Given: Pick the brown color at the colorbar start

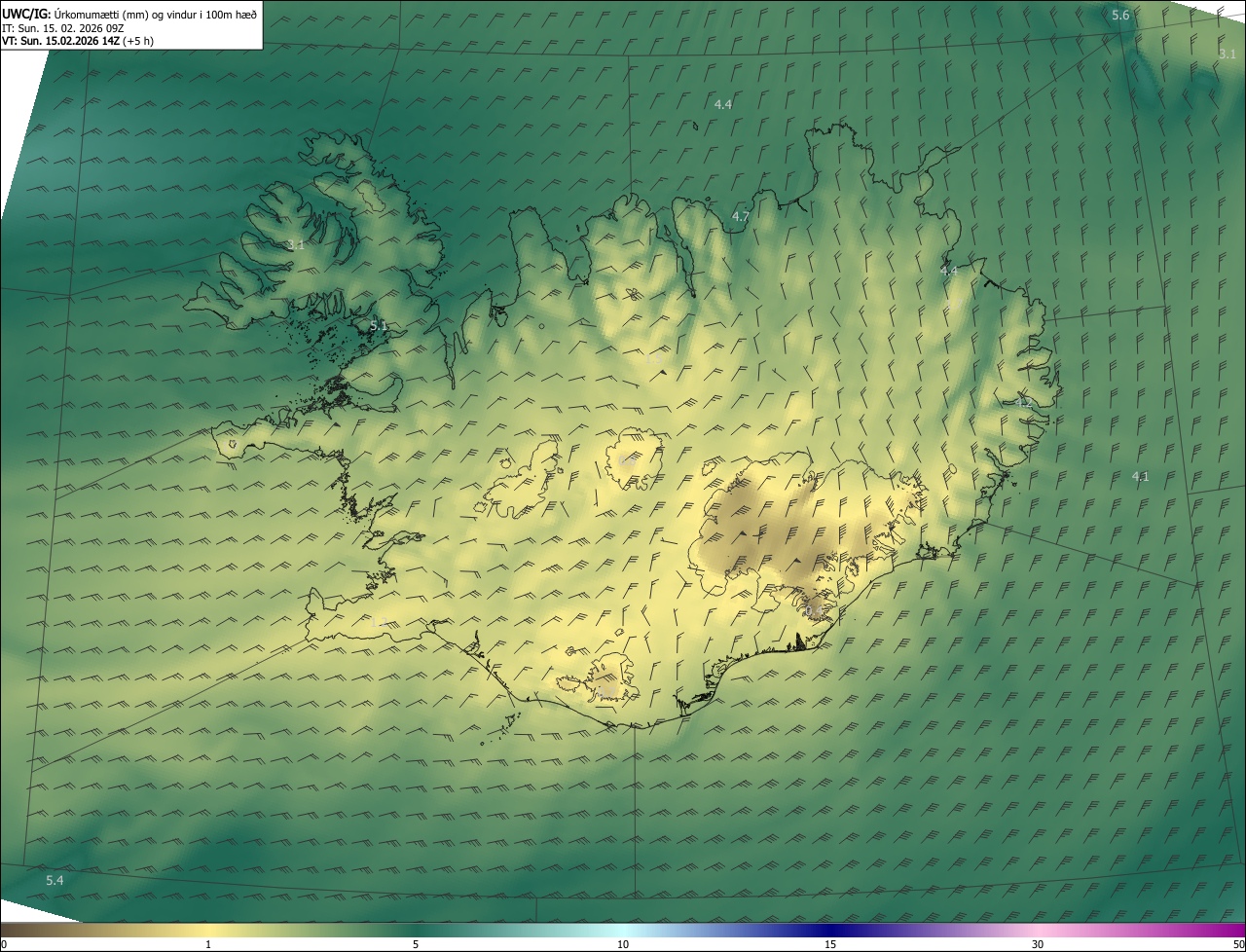Looking at the screenshot, I should pyautogui.click(x=8, y=930).
